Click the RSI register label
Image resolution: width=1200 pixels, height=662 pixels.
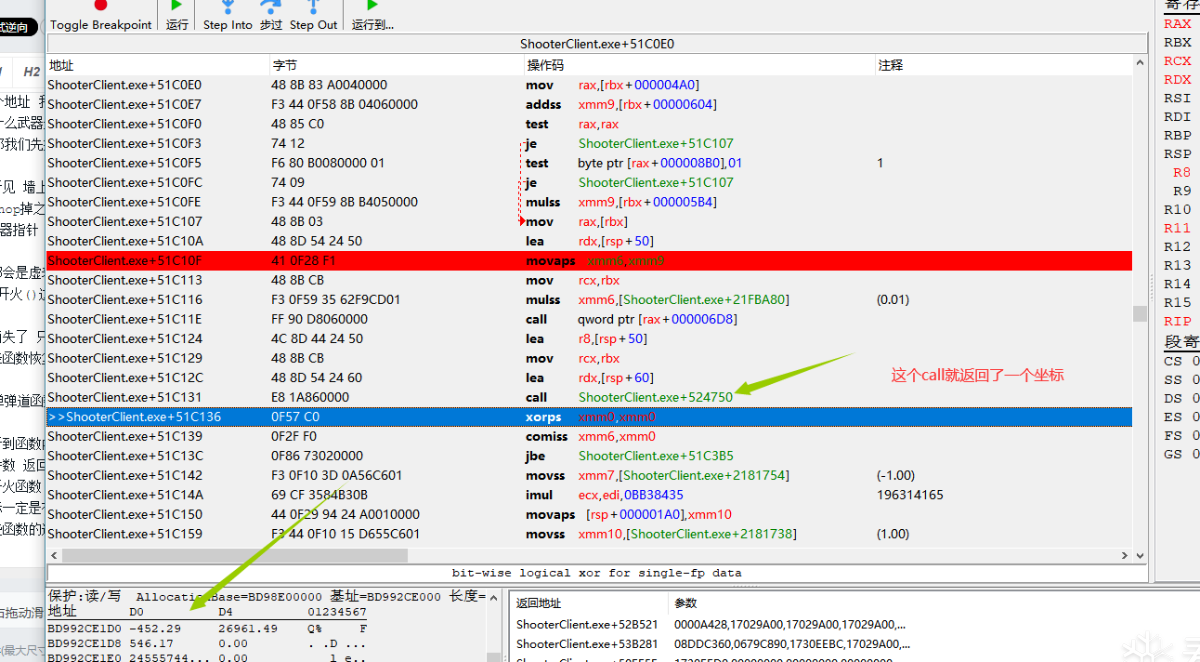[x=1177, y=98]
